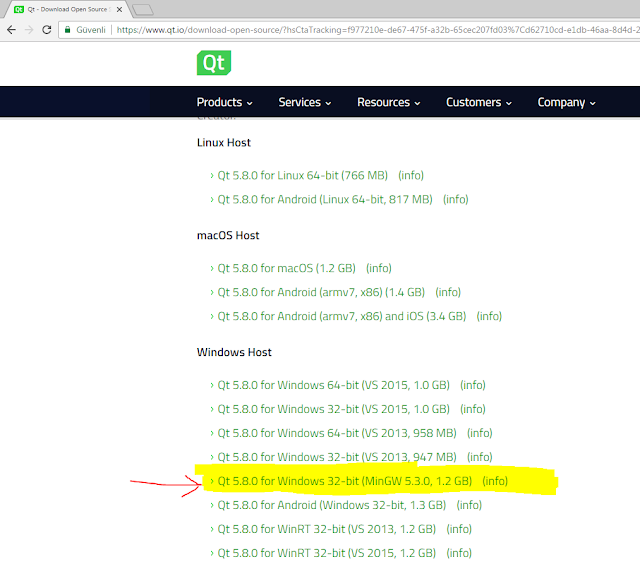Open info for MinGW 5.3.0 download
This screenshot has width=640, height=569.
point(495,481)
